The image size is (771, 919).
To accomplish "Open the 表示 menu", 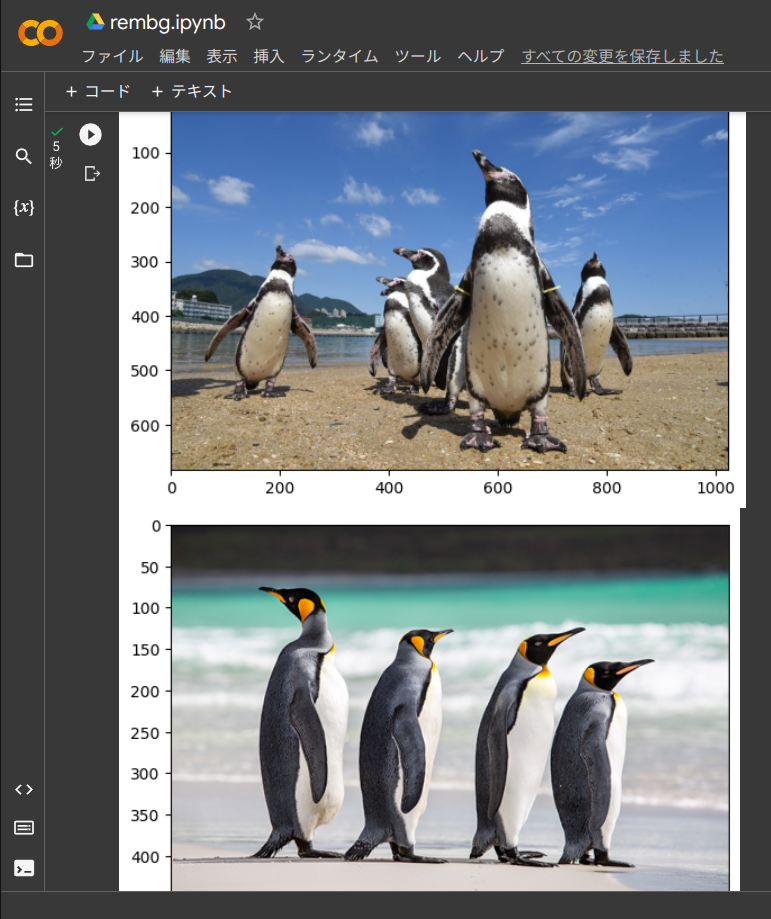I will point(222,56).
